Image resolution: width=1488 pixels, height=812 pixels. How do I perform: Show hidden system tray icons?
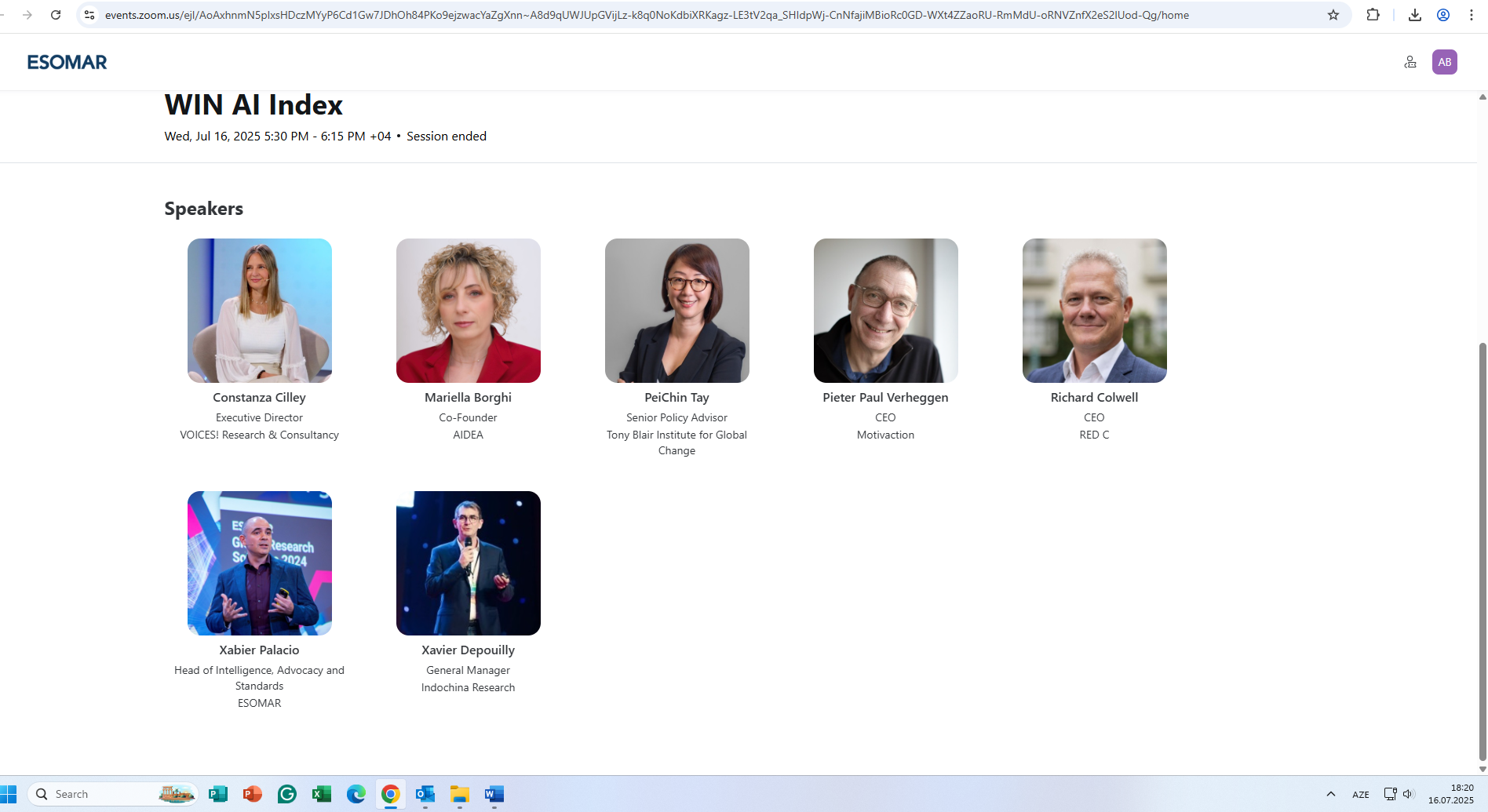coord(1331,794)
